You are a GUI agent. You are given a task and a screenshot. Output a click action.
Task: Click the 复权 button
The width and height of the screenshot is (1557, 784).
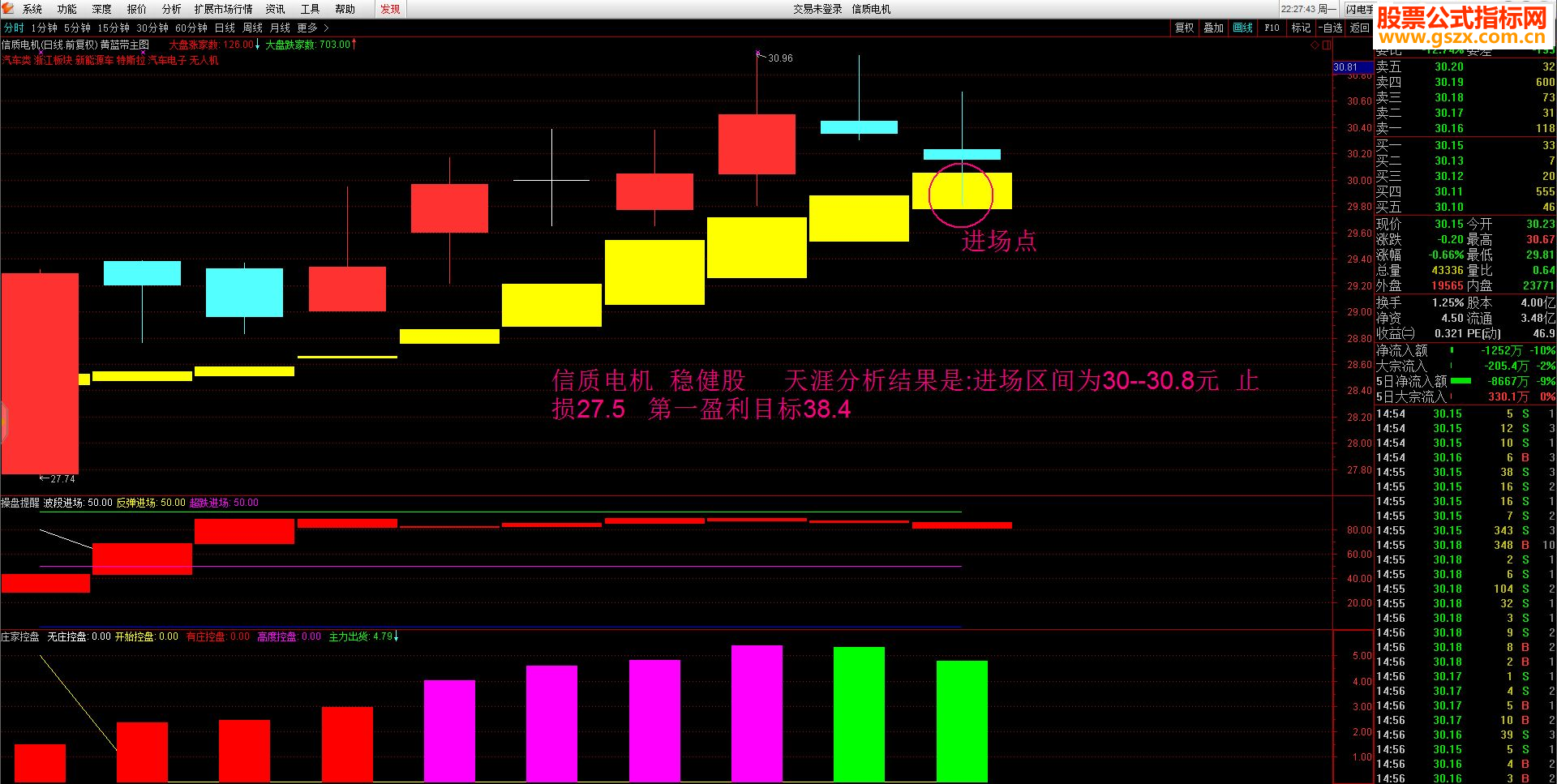(1185, 28)
